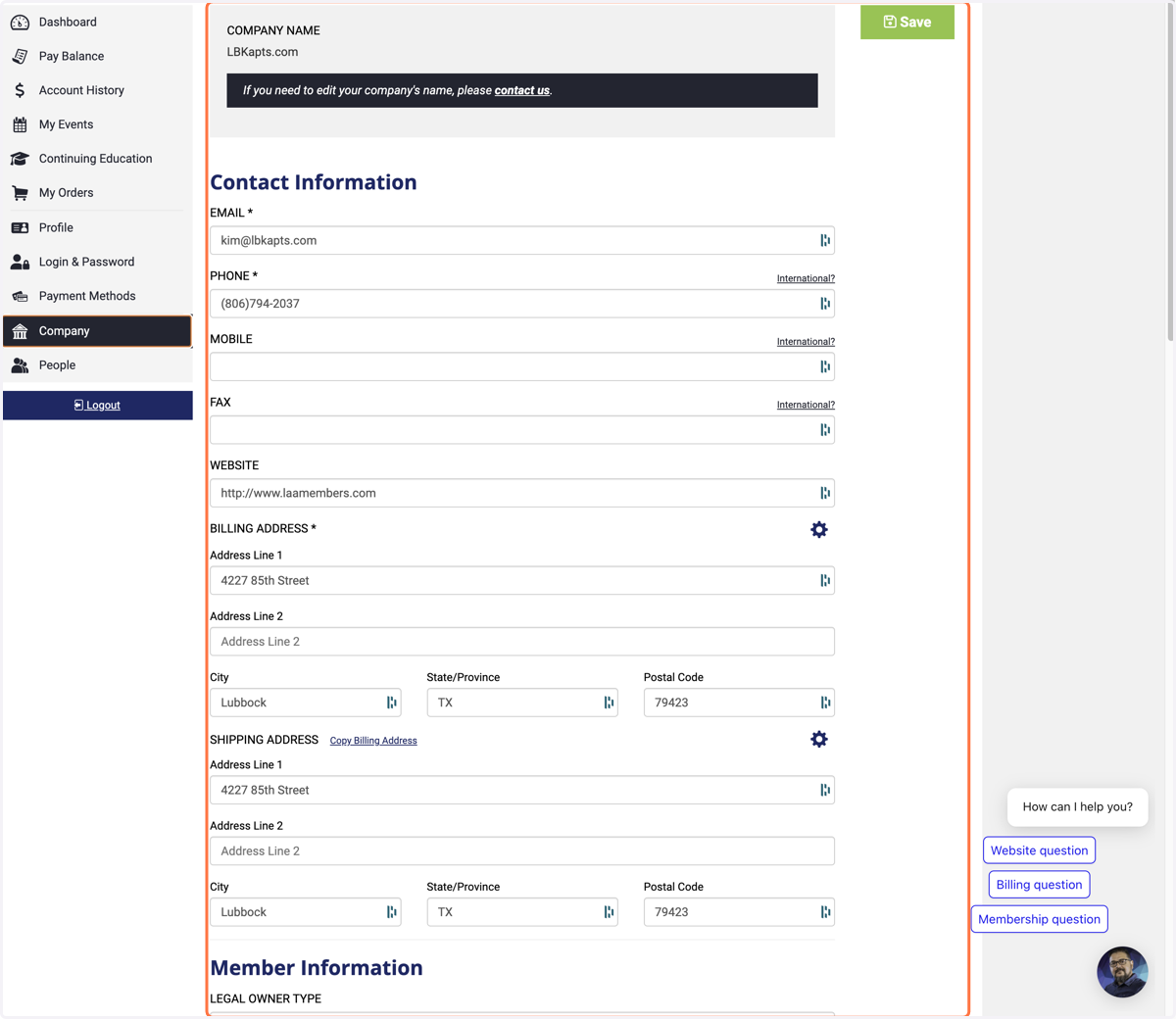The image size is (1176, 1019).
Task: Open the My Orders cart icon
Action: point(20,193)
